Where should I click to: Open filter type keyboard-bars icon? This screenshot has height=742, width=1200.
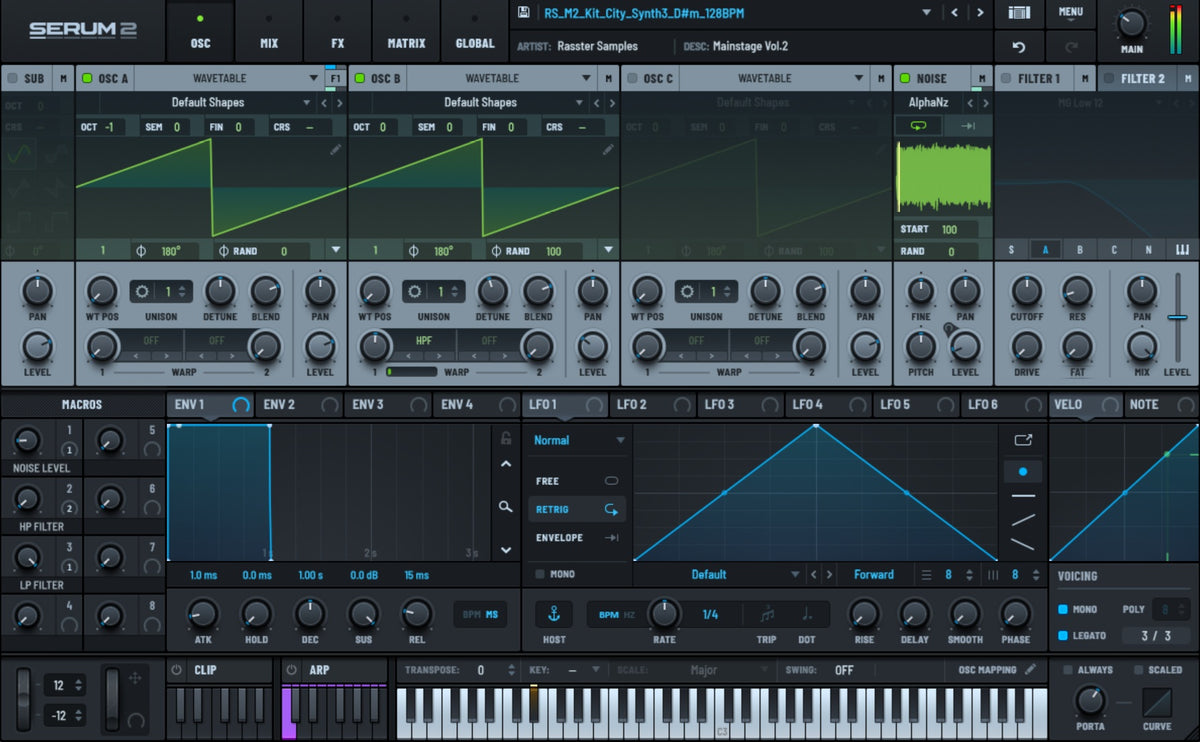(1182, 250)
